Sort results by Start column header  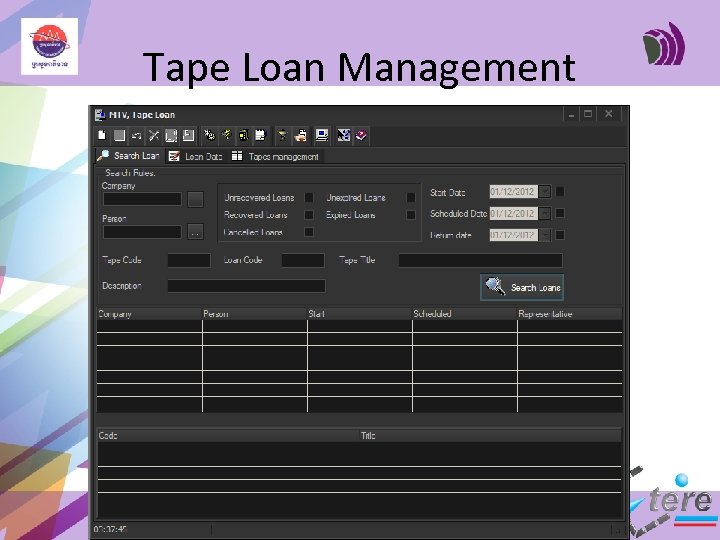pyautogui.click(x=360, y=314)
